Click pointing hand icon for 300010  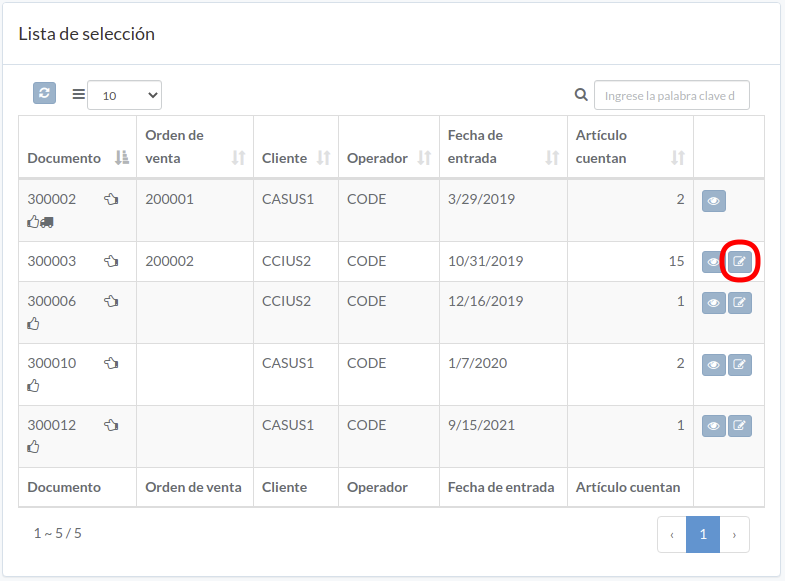pyautogui.click(x=111, y=363)
